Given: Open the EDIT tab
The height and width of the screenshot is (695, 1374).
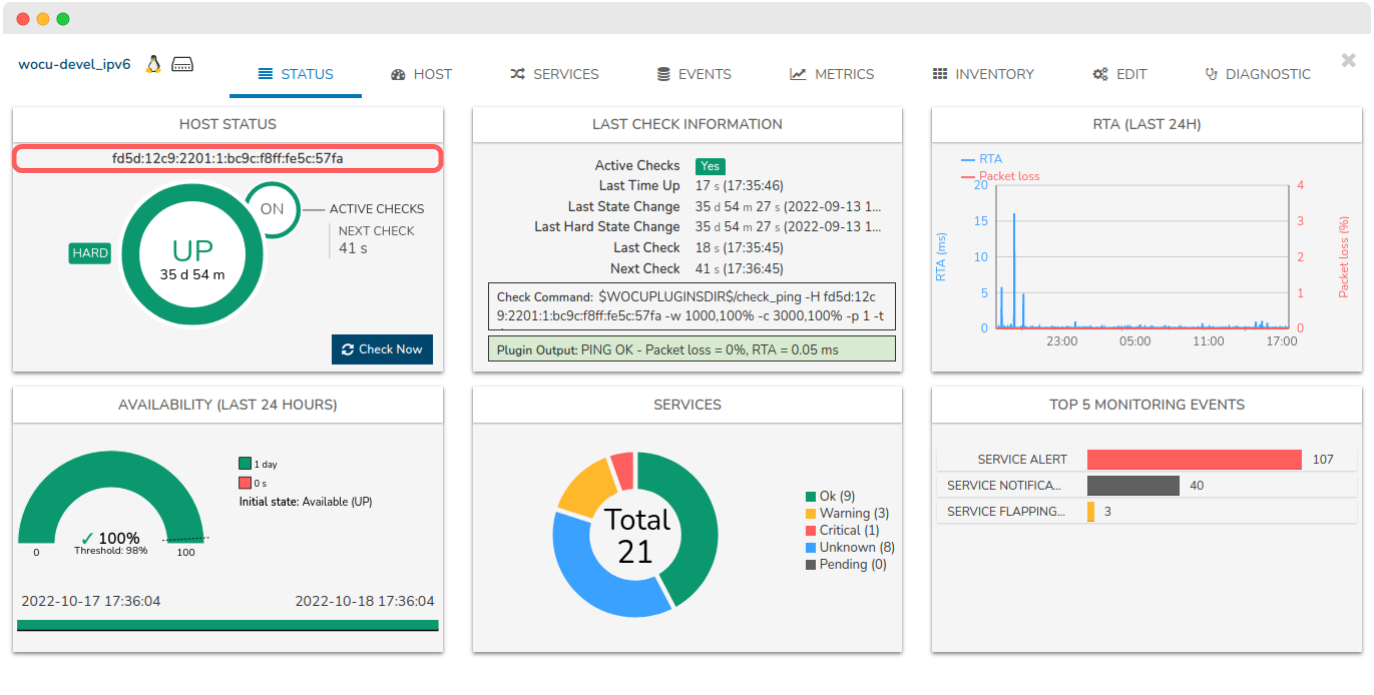Looking at the screenshot, I should (x=1120, y=74).
